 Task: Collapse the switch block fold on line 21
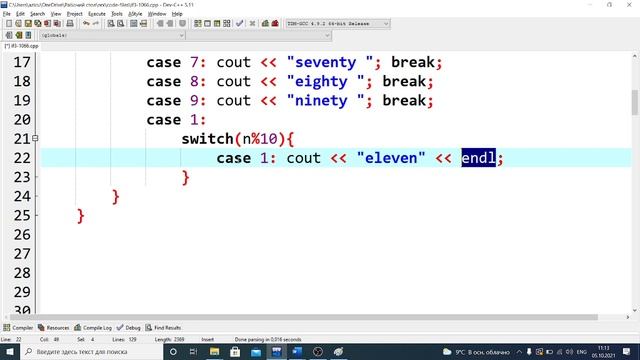tap(35, 138)
